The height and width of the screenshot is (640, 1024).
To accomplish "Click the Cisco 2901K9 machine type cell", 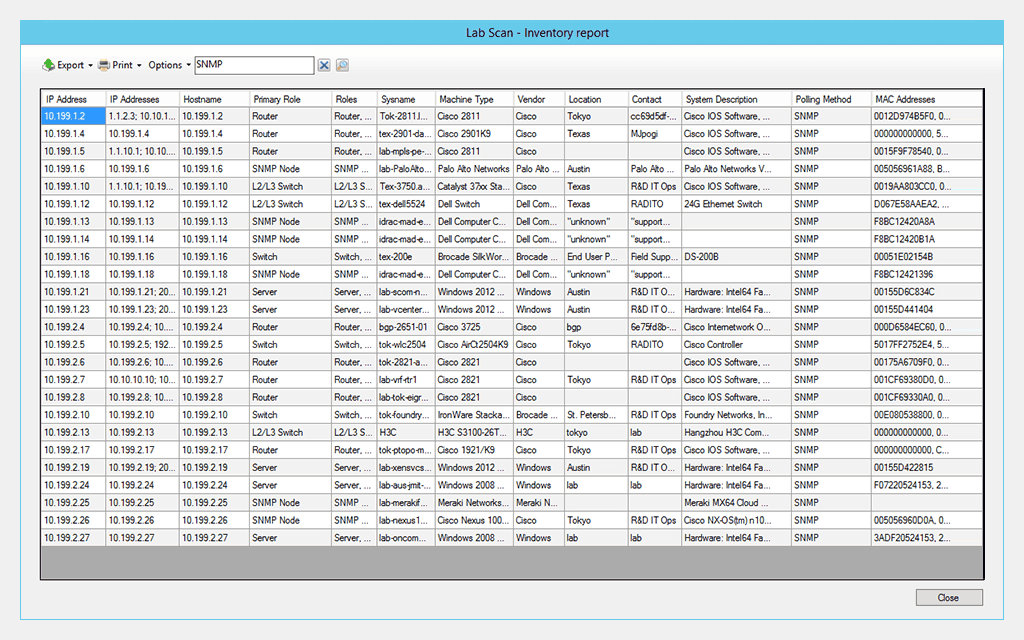I will (474, 134).
